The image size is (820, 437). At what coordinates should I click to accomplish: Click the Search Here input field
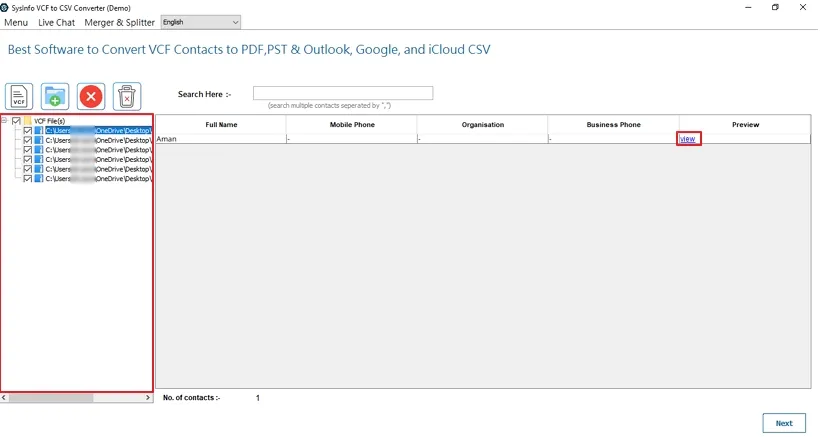click(x=343, y=93)
